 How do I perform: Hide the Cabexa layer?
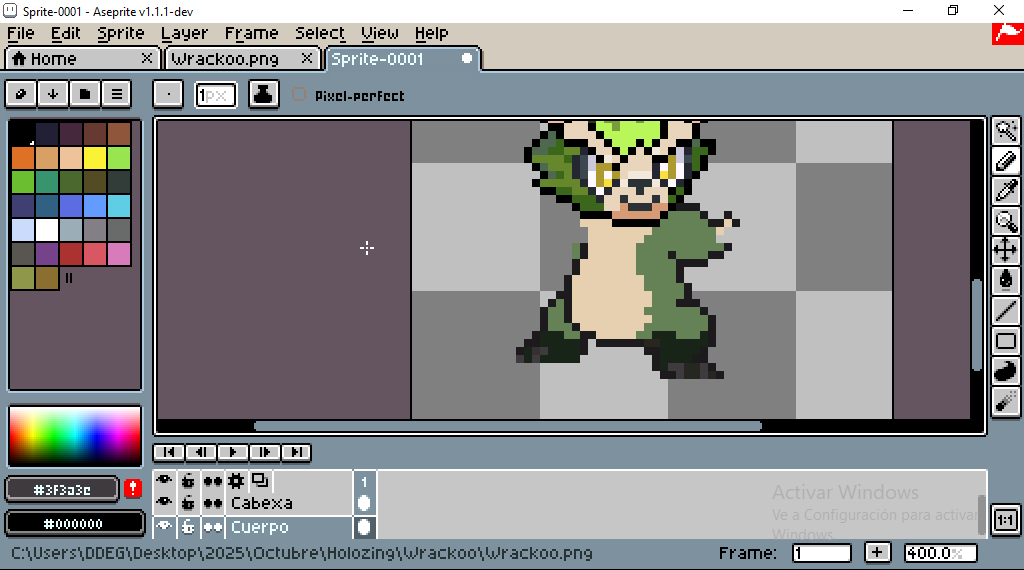click(164, 503)
